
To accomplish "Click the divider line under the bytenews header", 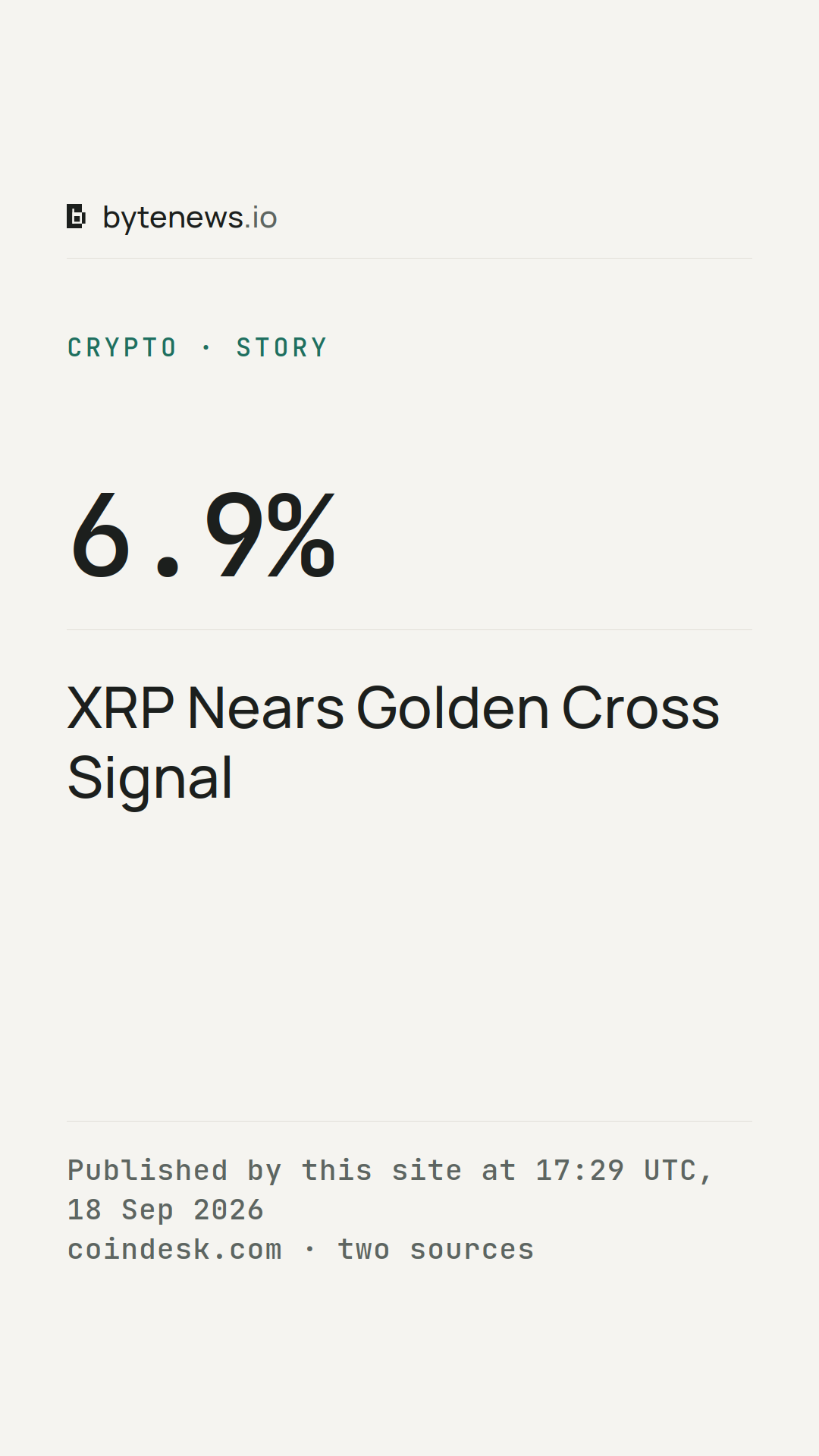I will (409, 258).
